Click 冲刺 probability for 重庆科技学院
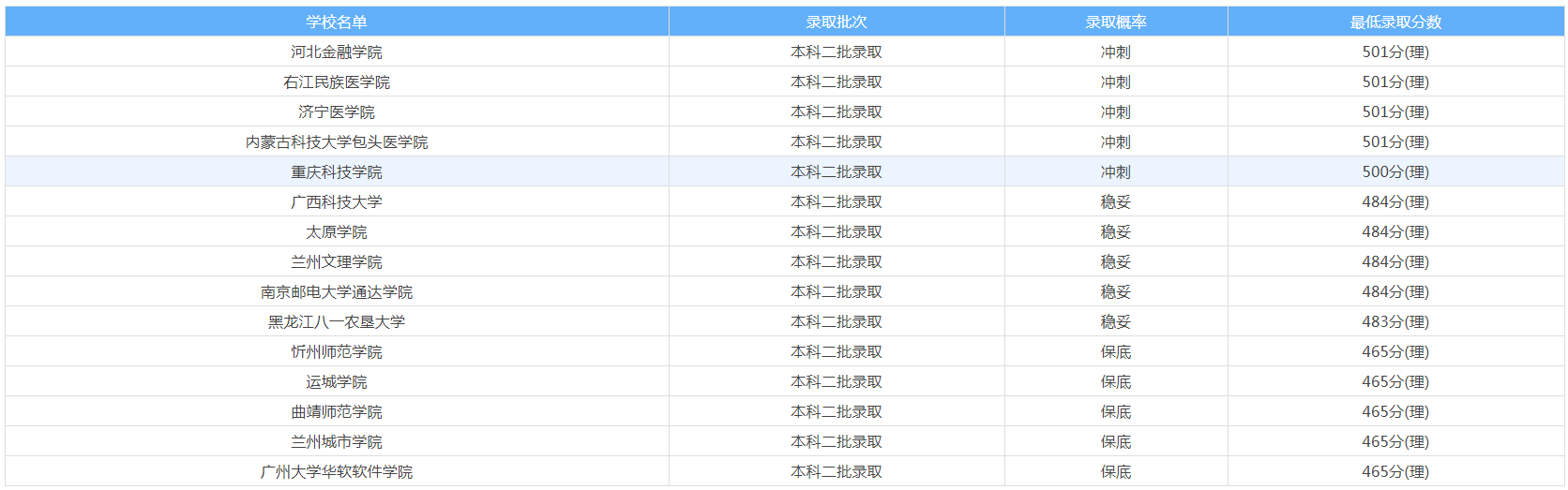Image resolution: width=1568 pixels, height=490 pixels. pyautogui.click(x=1116, y=171)
